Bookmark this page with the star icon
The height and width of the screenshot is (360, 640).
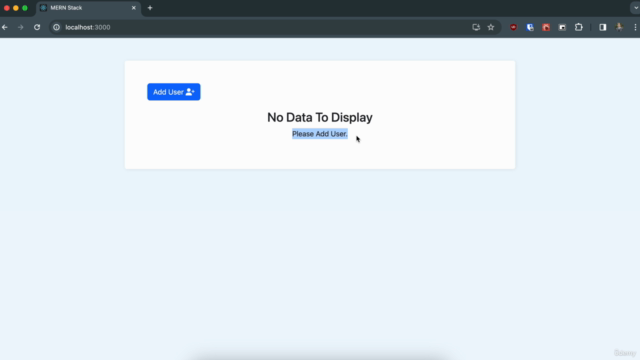click(491, 27)
